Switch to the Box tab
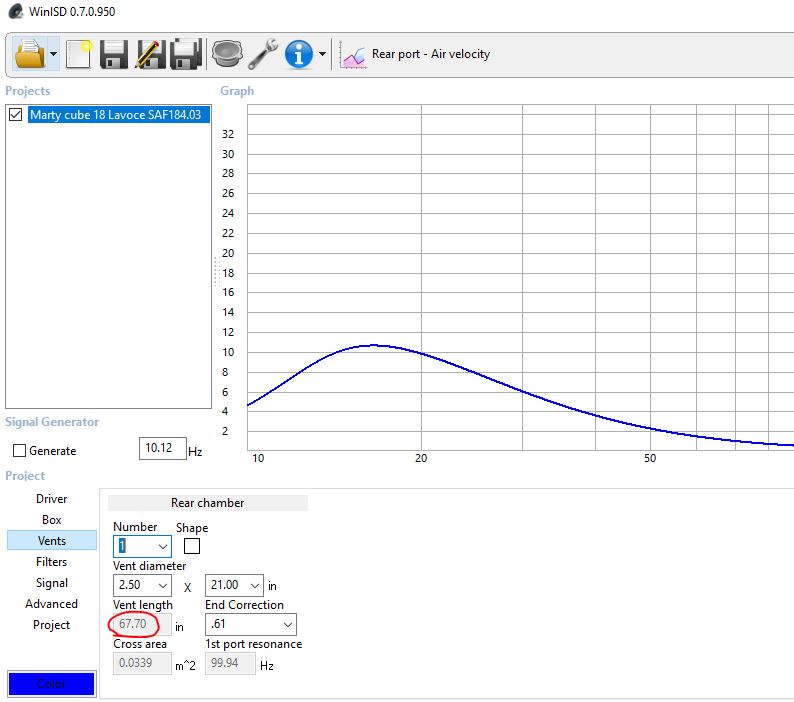 click(52, 520)
